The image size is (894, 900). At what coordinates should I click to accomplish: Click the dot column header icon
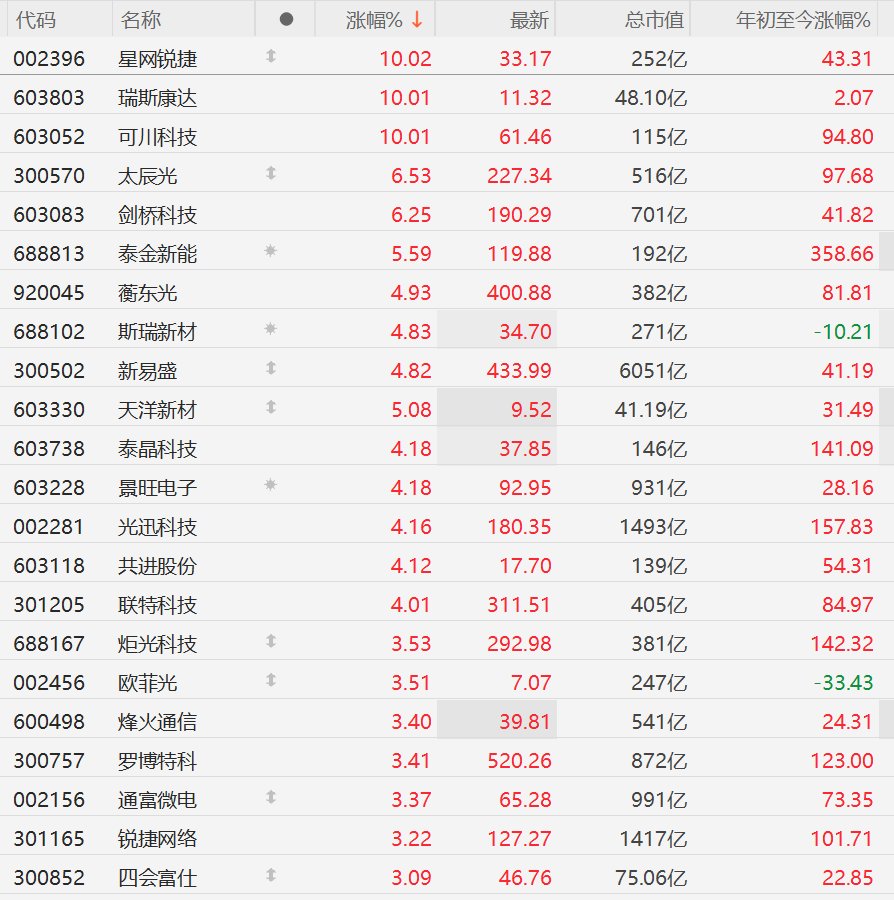tap(286, 20)
